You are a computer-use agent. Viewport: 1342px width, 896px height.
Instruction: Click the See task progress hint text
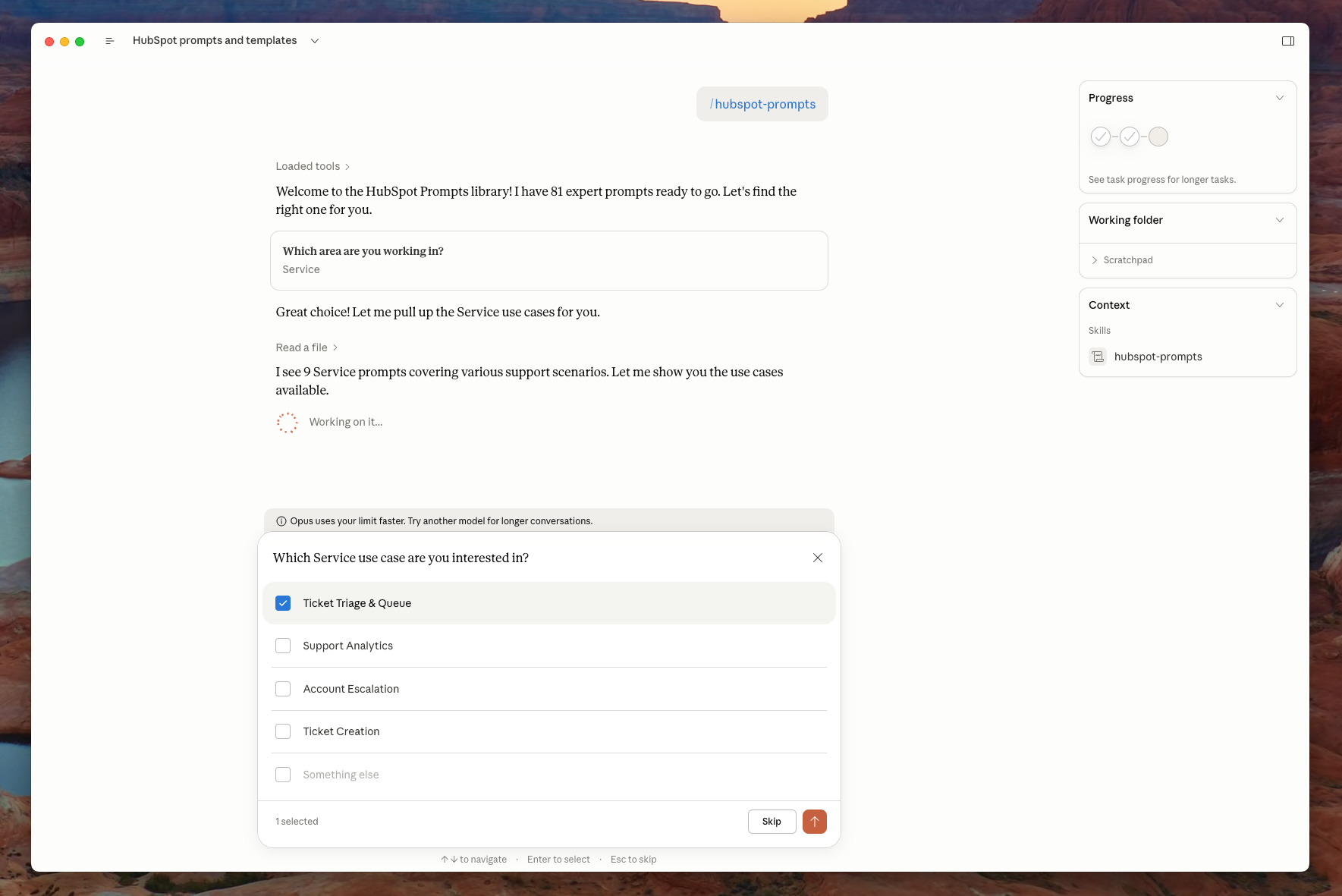(1161, 180)
